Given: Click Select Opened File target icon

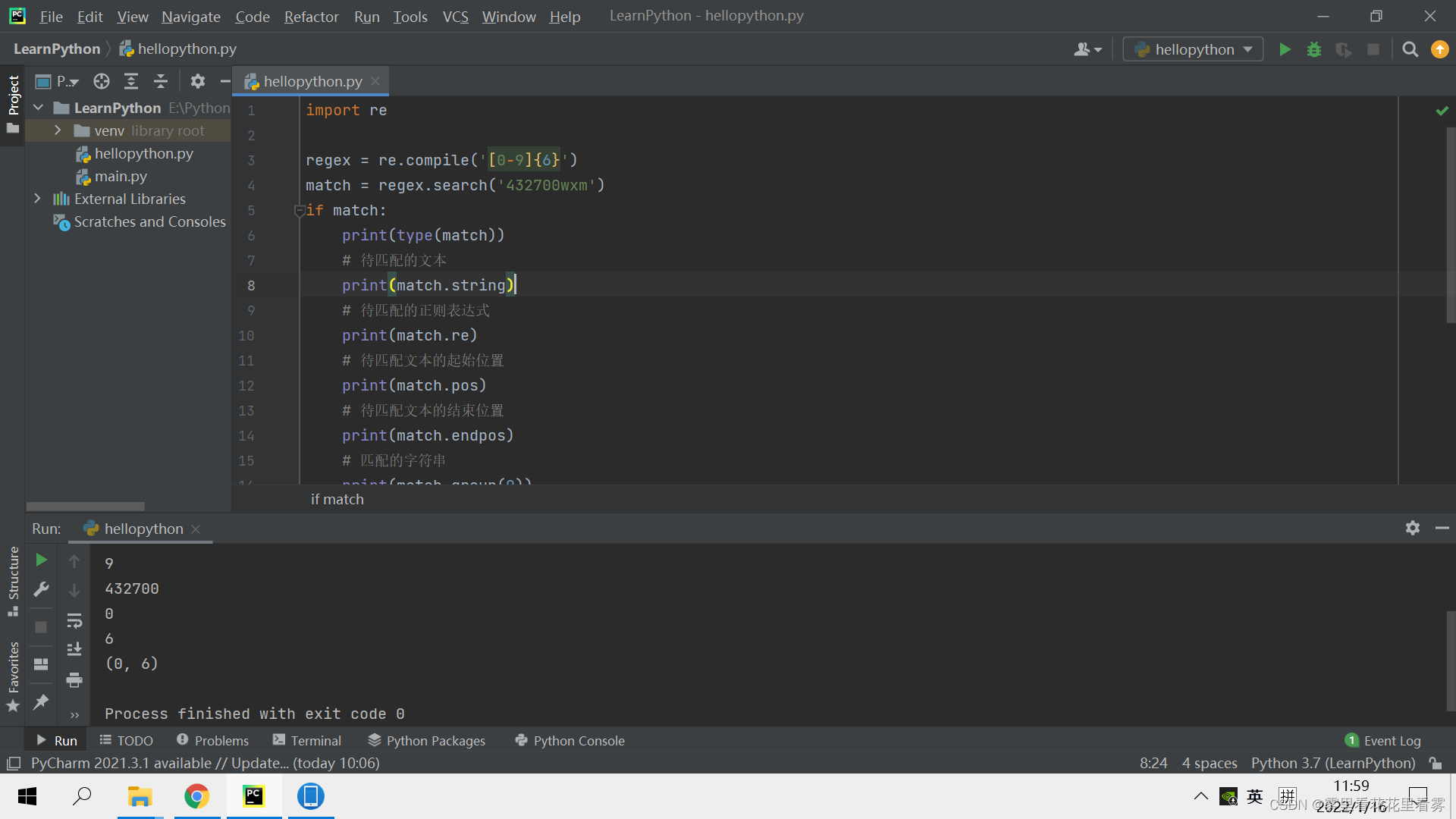Looking at the screenshot, I should pyautogui.click(x=102, y=81).
